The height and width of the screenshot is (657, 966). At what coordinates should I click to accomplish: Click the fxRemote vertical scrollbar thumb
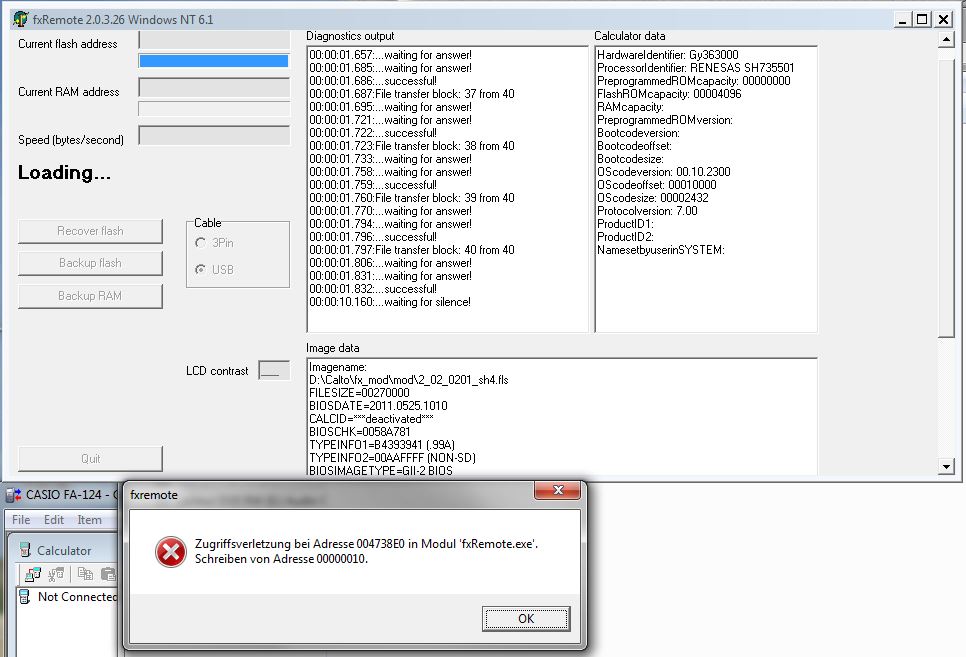[946, 198]
